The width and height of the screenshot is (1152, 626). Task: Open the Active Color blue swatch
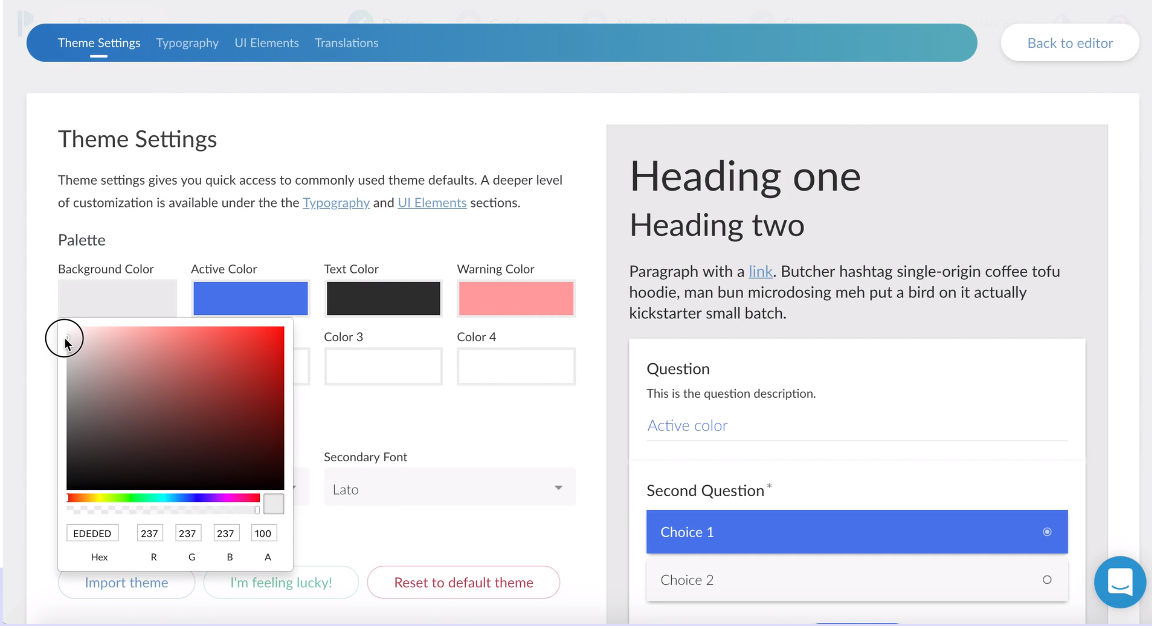point(251,298)
